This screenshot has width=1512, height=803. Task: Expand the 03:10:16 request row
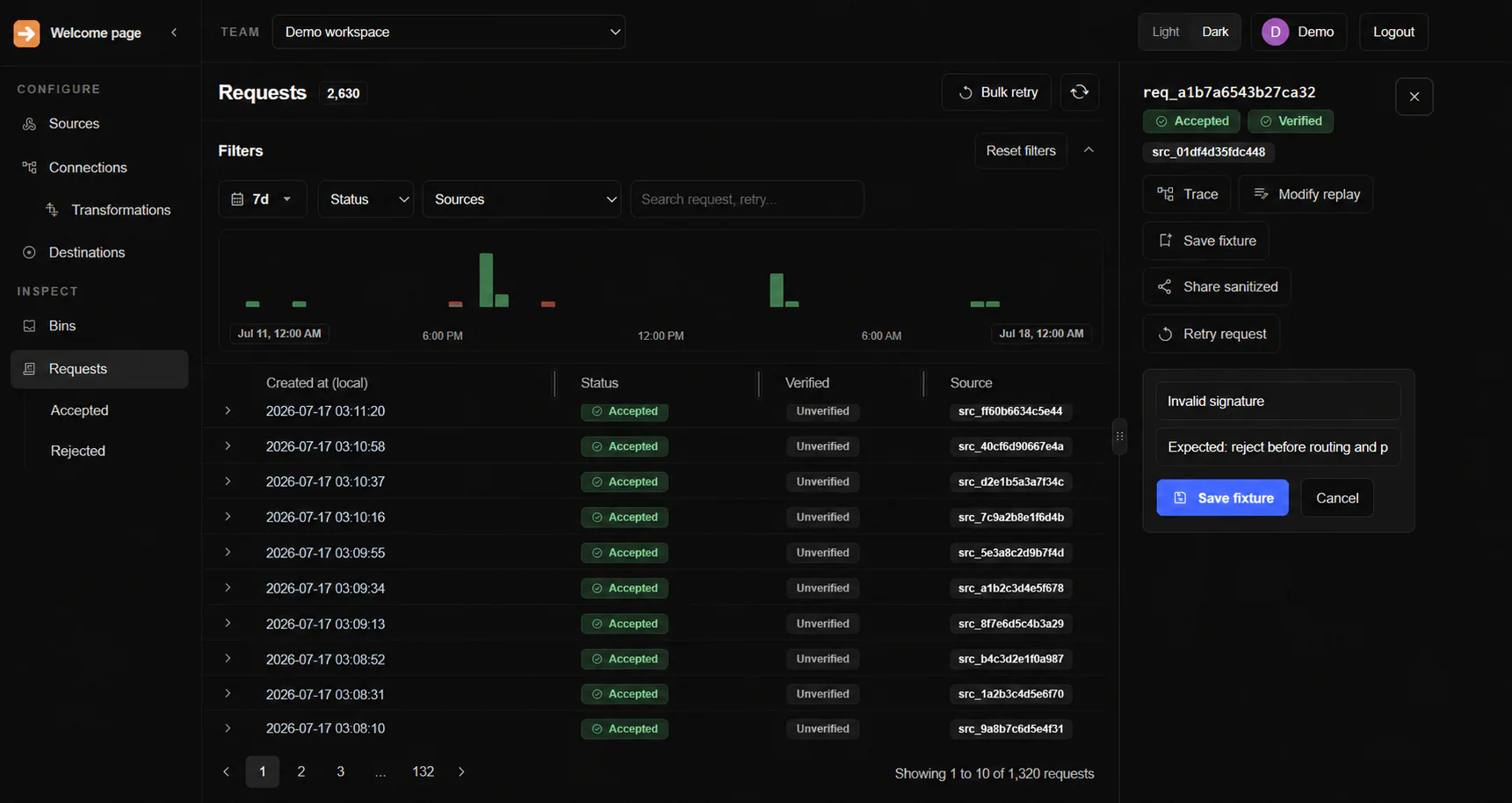[228, 517]
